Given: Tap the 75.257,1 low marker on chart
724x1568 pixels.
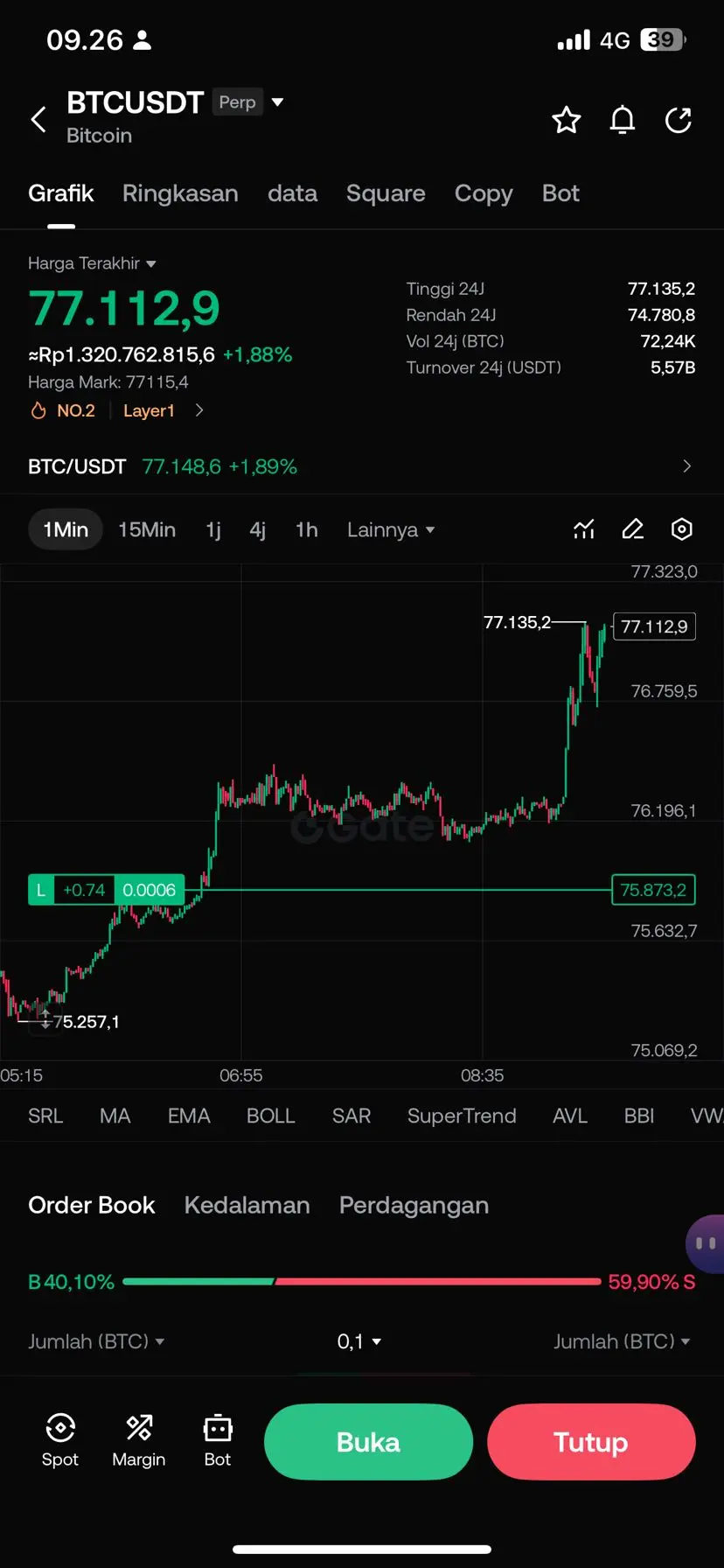Looking at the screenshot, I should pyautogui.click(x=86, y=1021).
